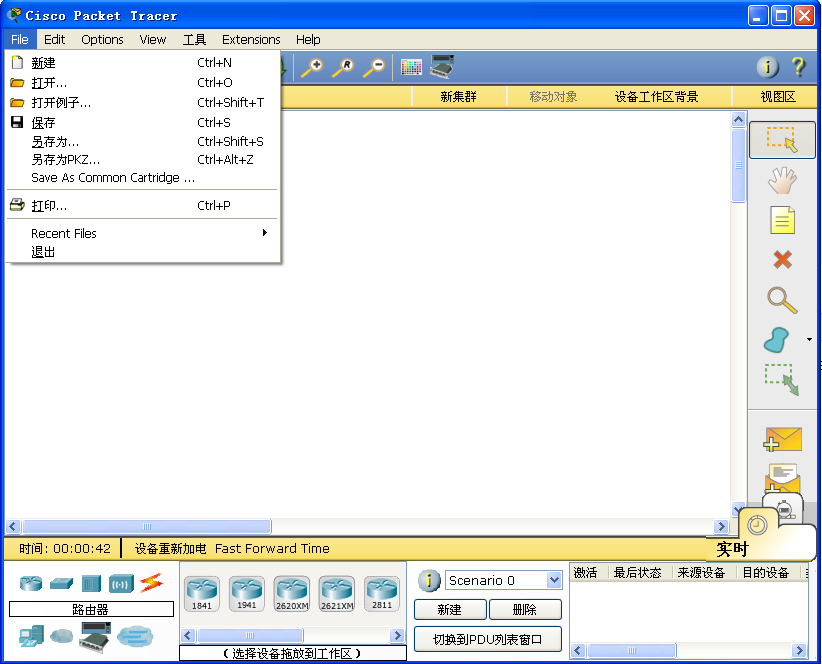Open the draw shape dropdown arrow
The width and height of the screenshot is (822, 664).
point(808,340)
